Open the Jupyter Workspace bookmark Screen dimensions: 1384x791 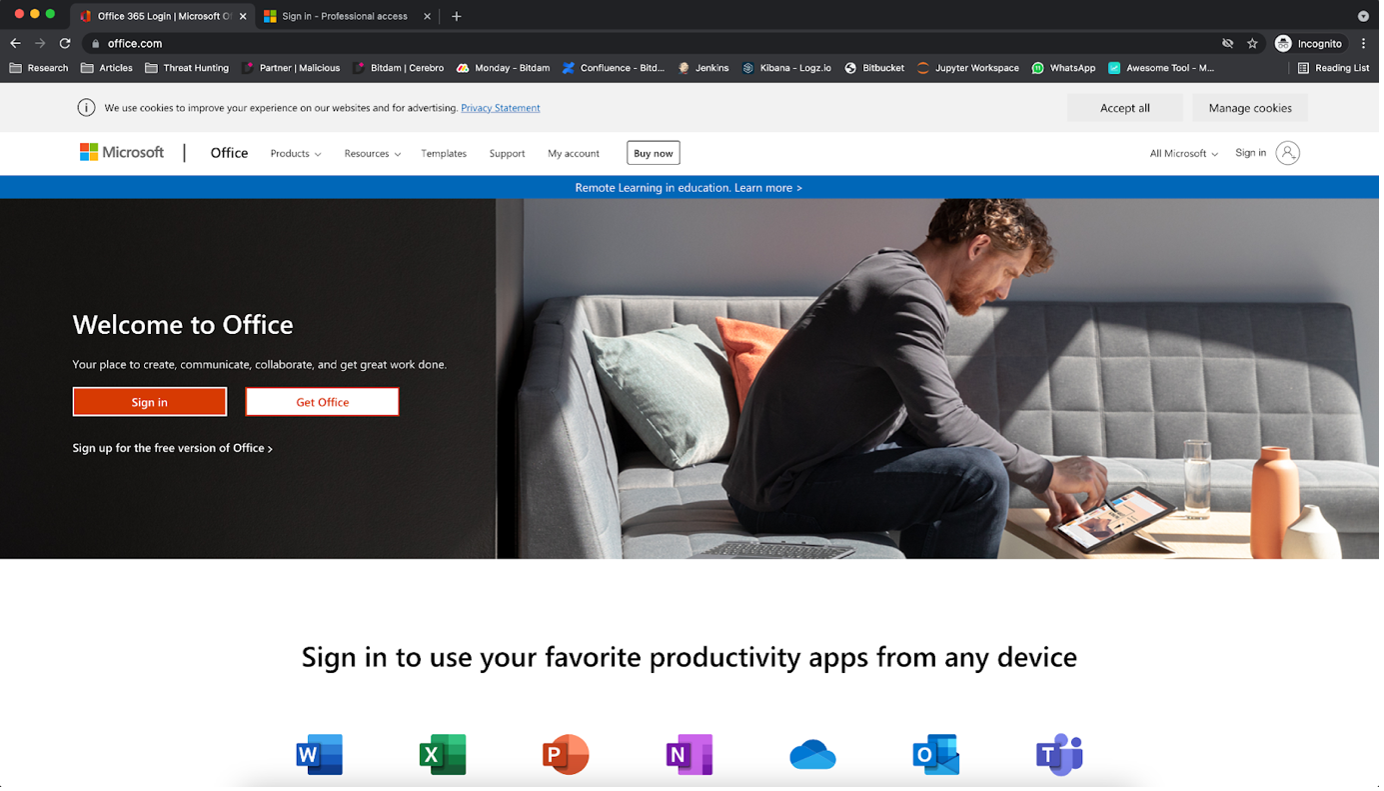tap(972, 68)
